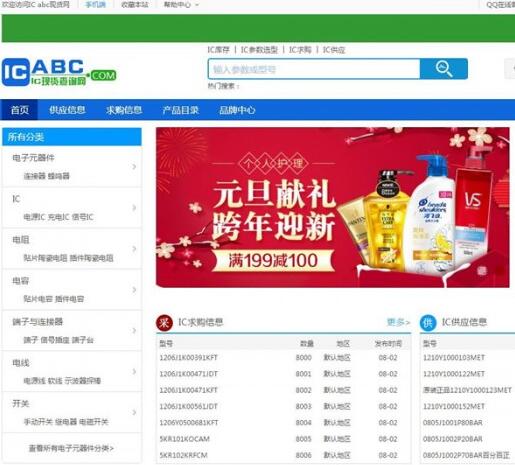
Task: Switch to the 品牌中心 tab
Action: [x=237, y=110]
